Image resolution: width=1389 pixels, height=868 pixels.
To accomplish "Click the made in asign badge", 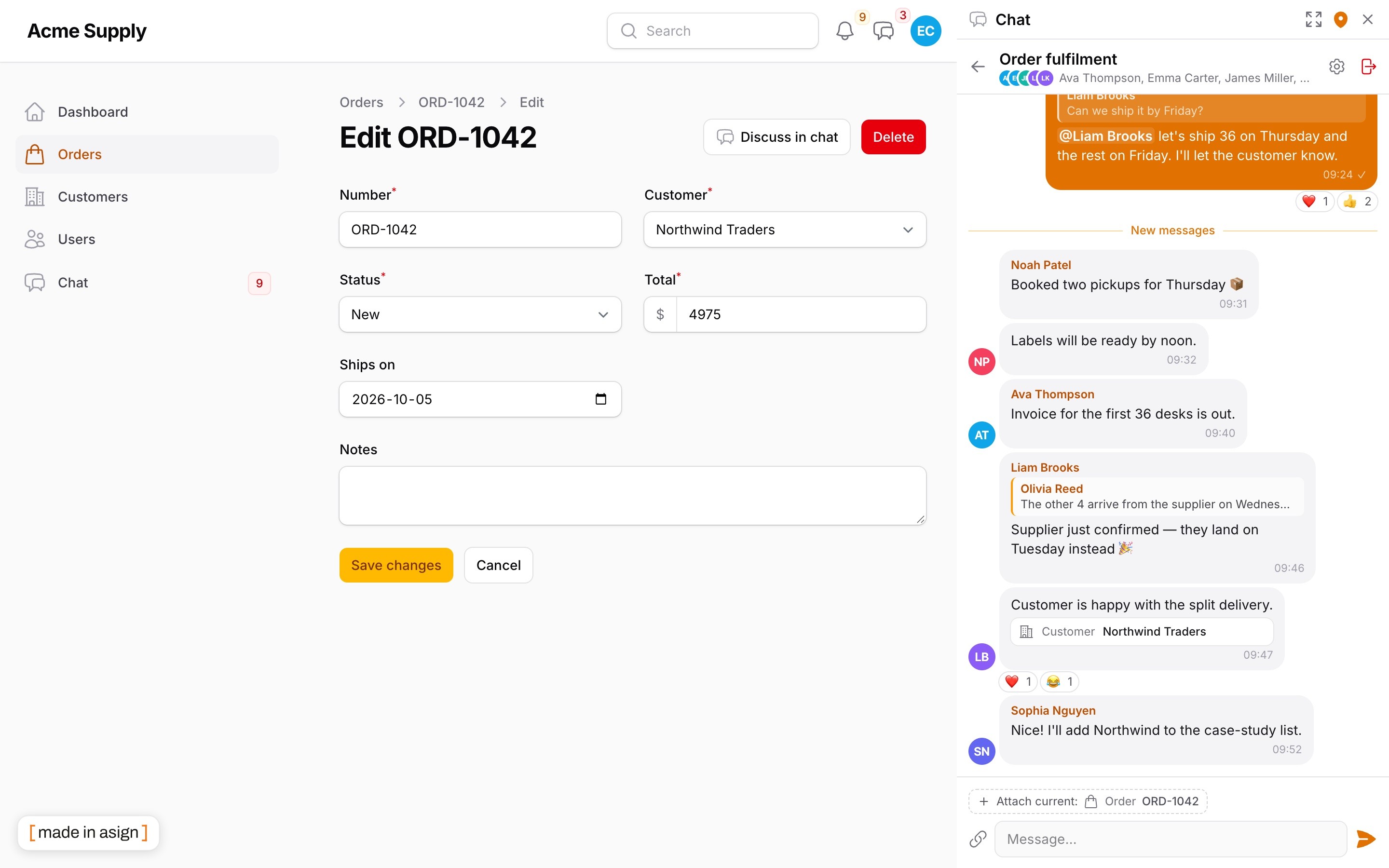I will pyautogui.click(x=88, y=832).
